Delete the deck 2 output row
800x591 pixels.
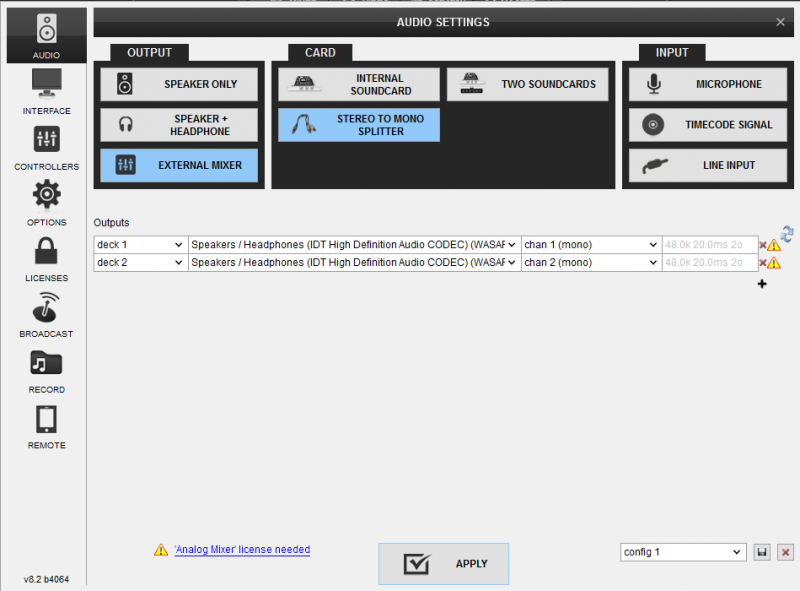coord(763,263)
